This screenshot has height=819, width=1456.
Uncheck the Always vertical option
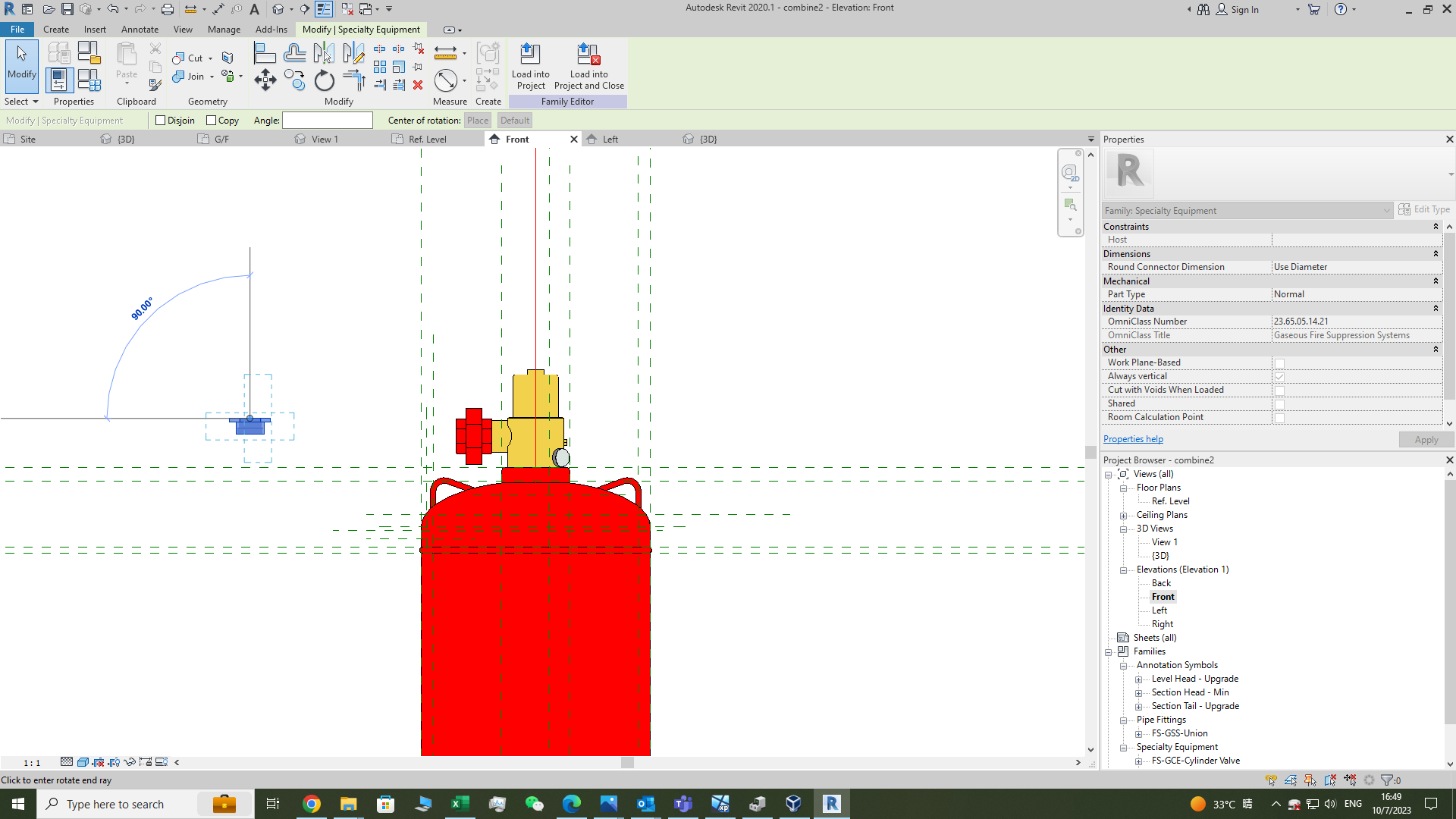tap(1280, 376)
